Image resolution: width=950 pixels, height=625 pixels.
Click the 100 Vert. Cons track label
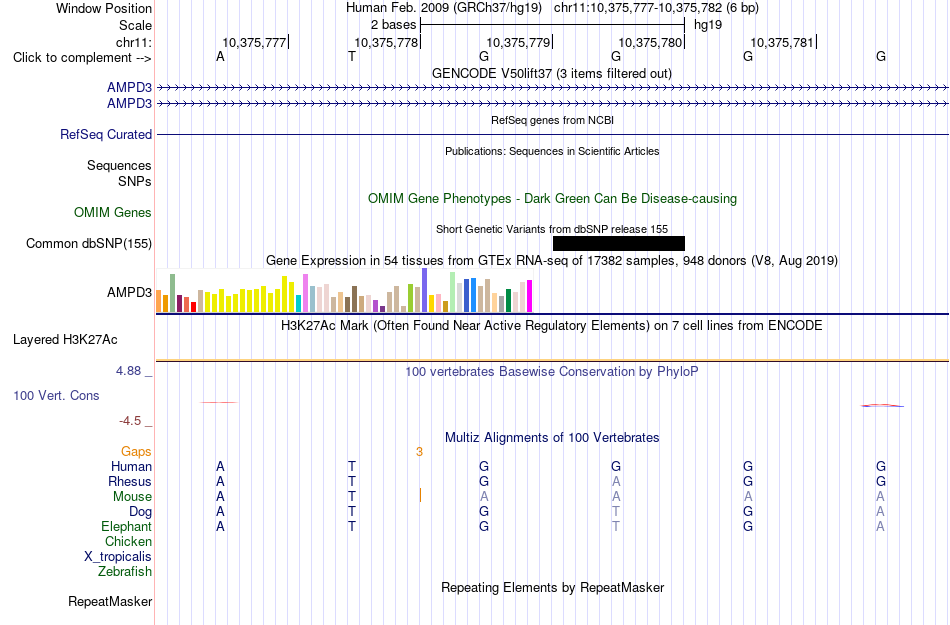point(56,395)
